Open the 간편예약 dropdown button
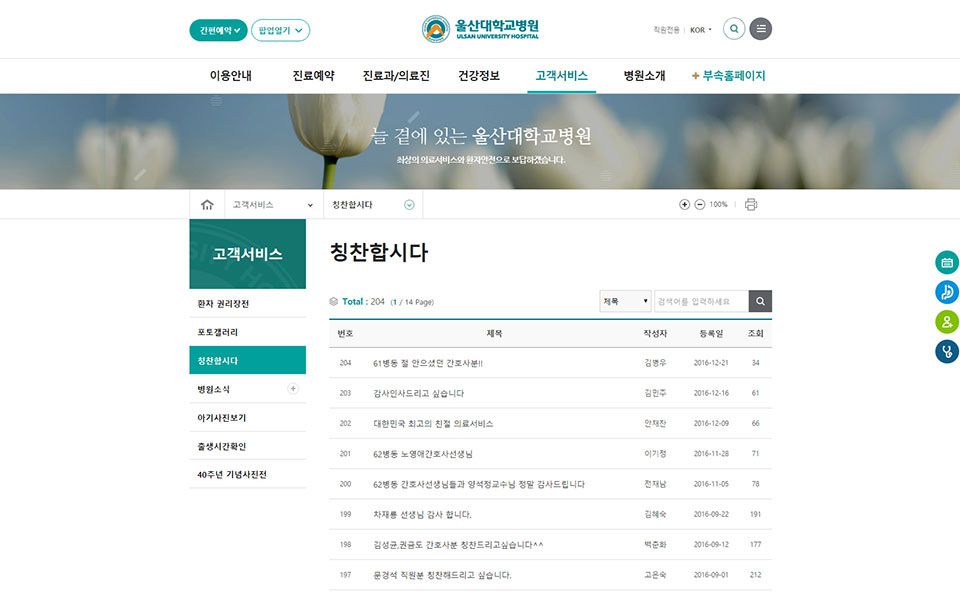 [218, 30]
